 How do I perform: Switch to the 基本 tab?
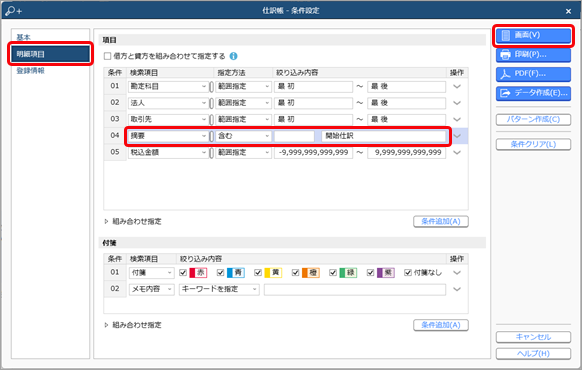23,37
